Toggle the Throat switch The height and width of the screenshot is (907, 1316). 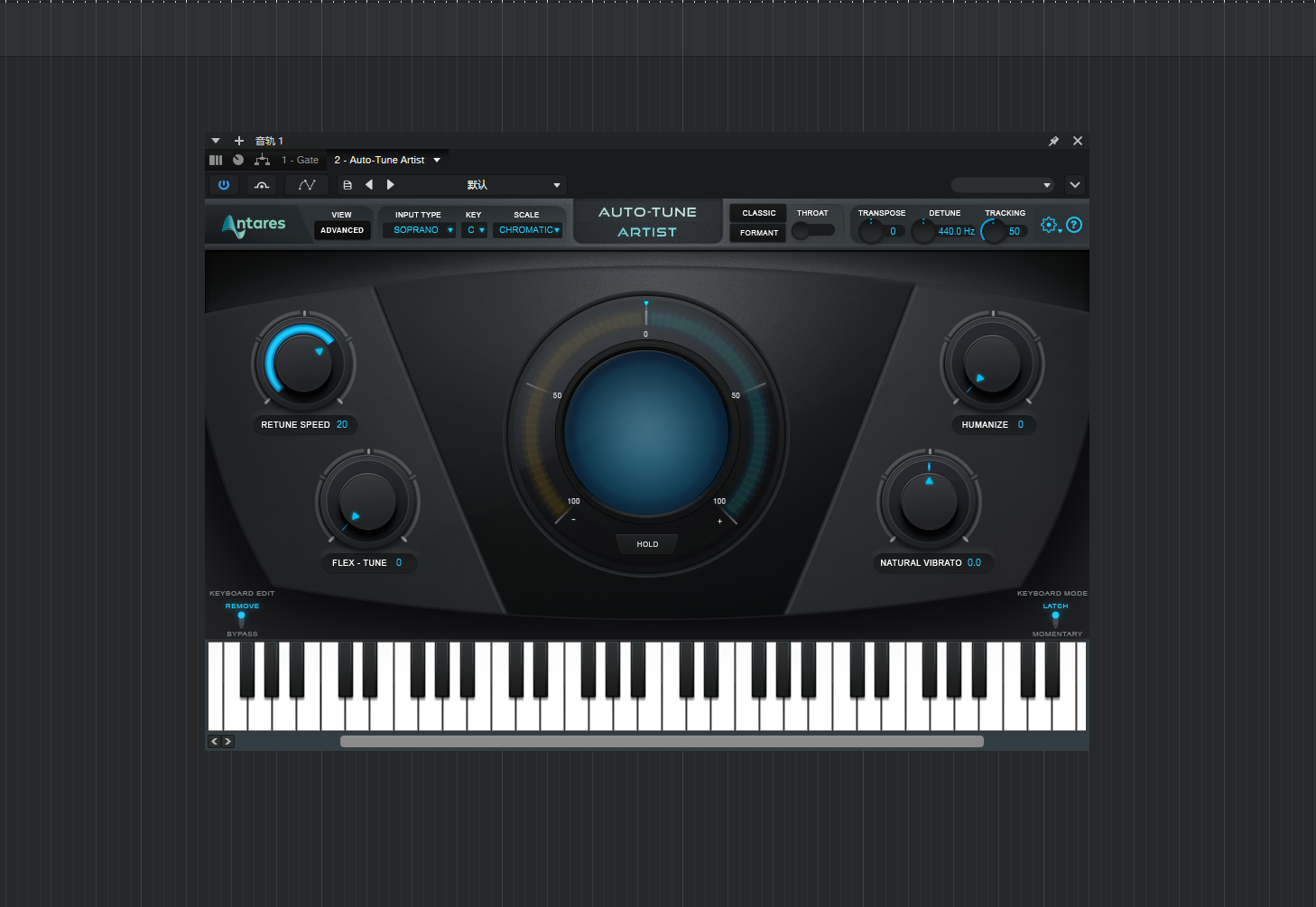(x=812, y=231)
